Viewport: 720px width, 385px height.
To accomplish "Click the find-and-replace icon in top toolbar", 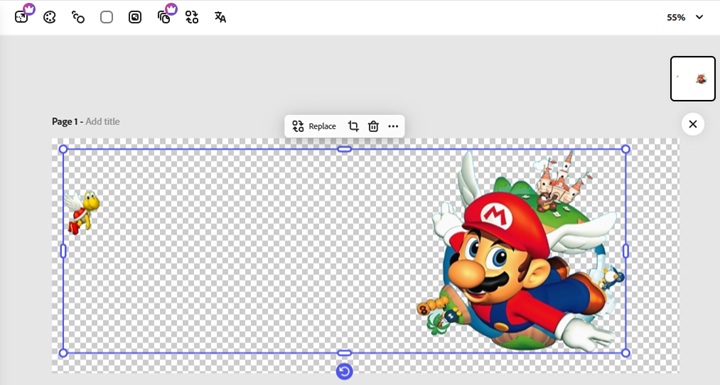I will (x=192, y=17).
